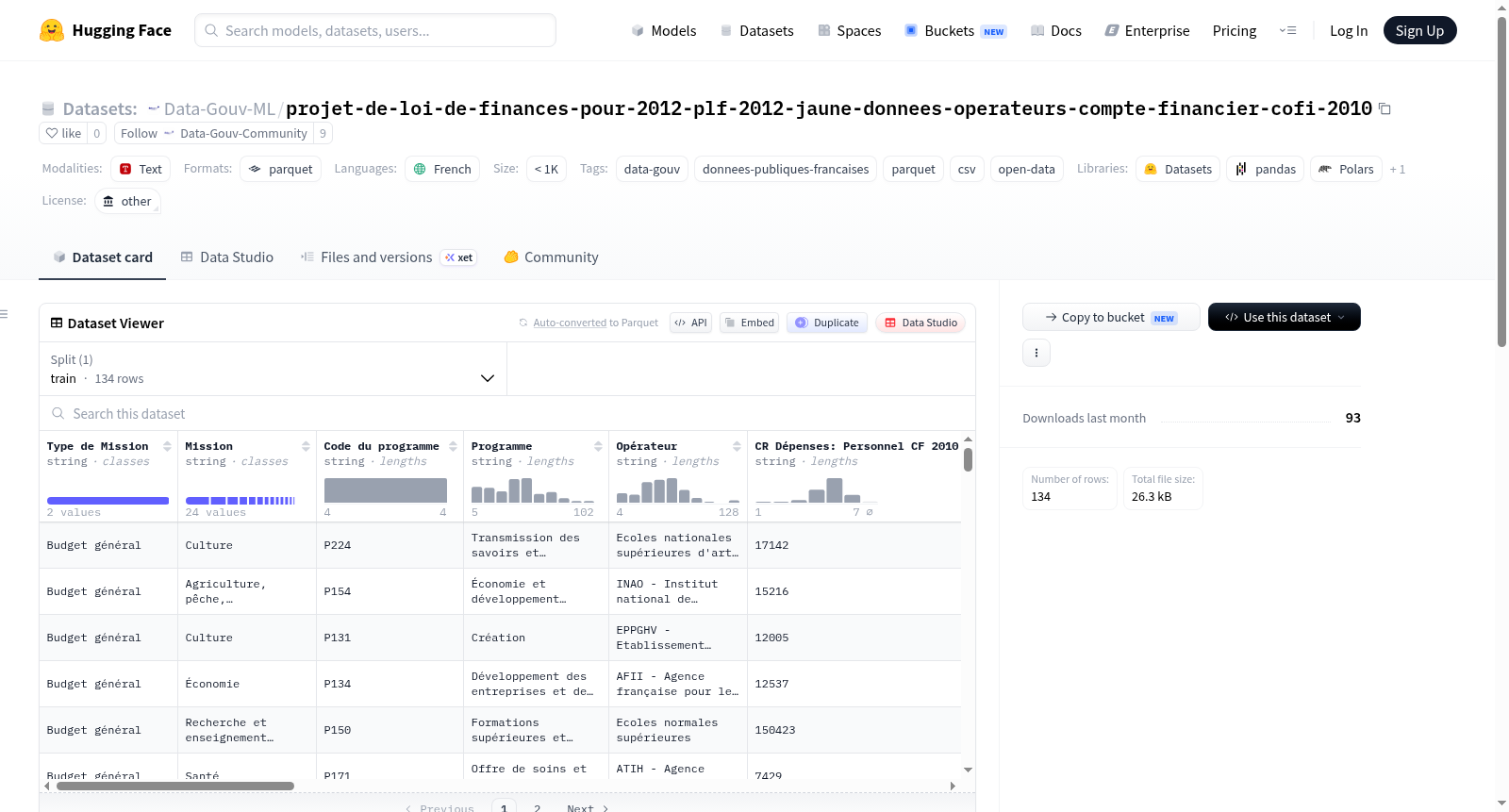This screenshot has height=812, width=1509.
Task: Expand the +1 more libraries
Action: [x=1398, y=169]
